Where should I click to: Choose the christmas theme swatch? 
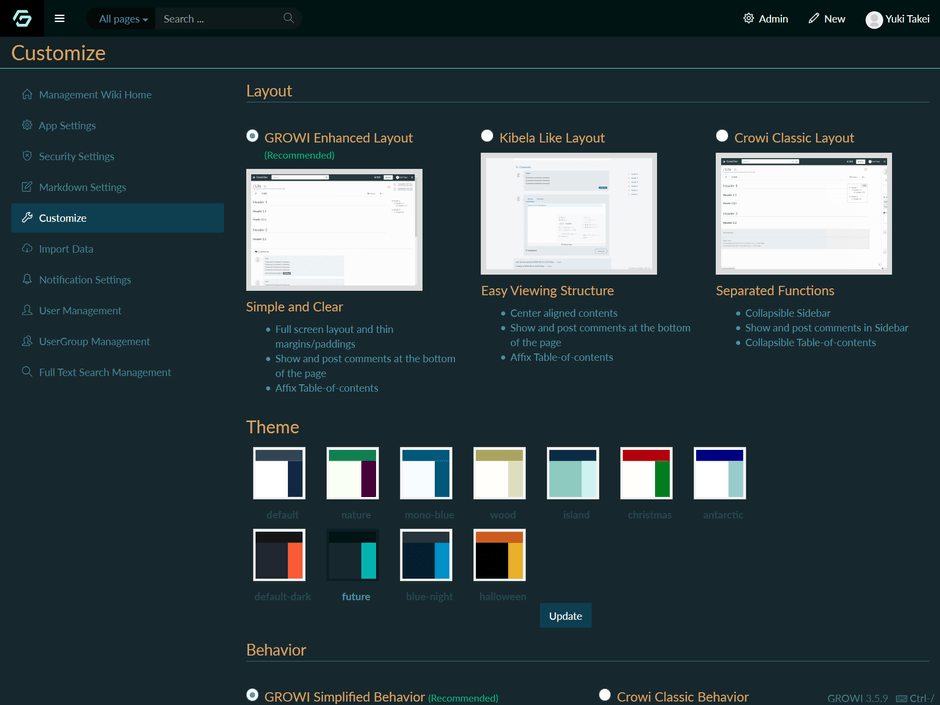[646, 473]
